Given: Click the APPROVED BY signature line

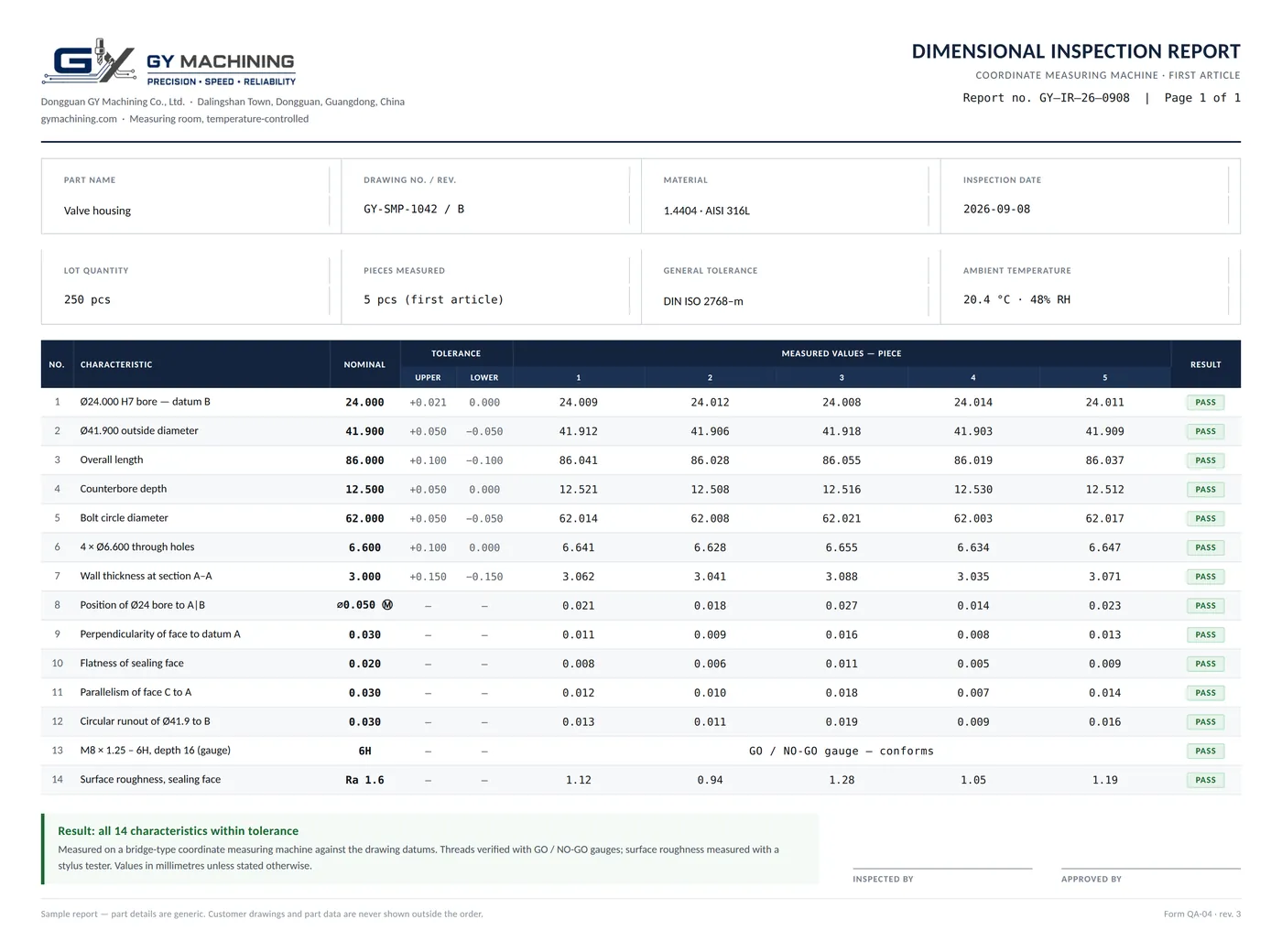Looking at the screenshot, I should 1151,869.
